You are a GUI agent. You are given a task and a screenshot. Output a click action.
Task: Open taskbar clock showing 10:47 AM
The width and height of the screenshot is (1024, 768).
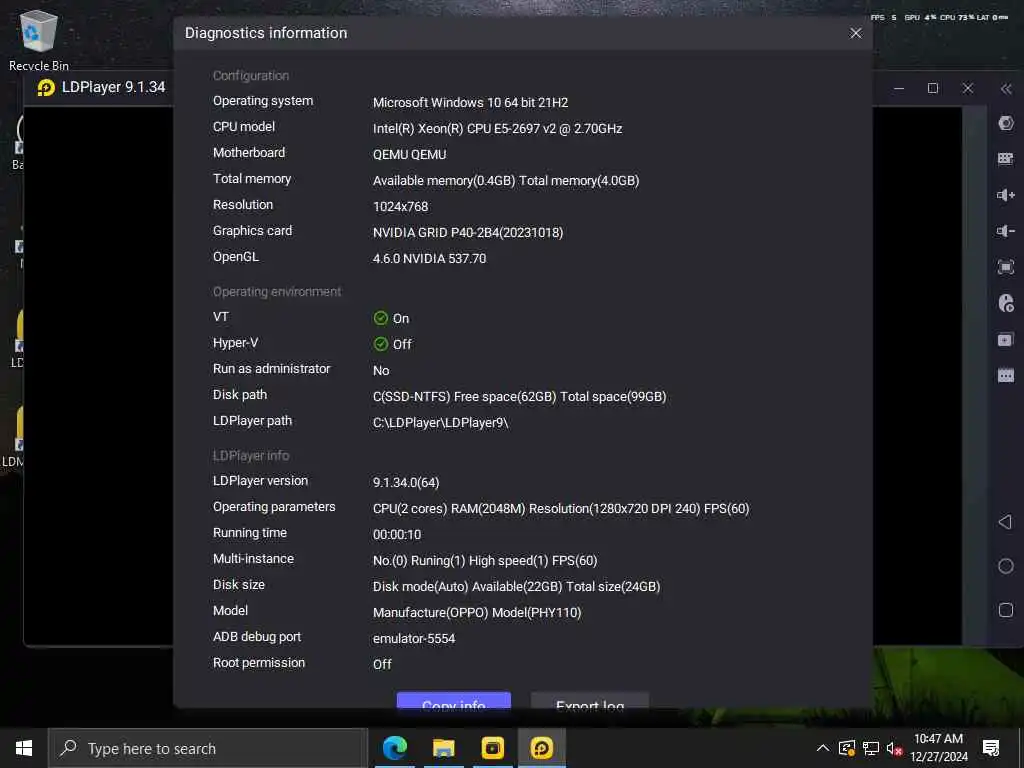(x=938, y=748)
